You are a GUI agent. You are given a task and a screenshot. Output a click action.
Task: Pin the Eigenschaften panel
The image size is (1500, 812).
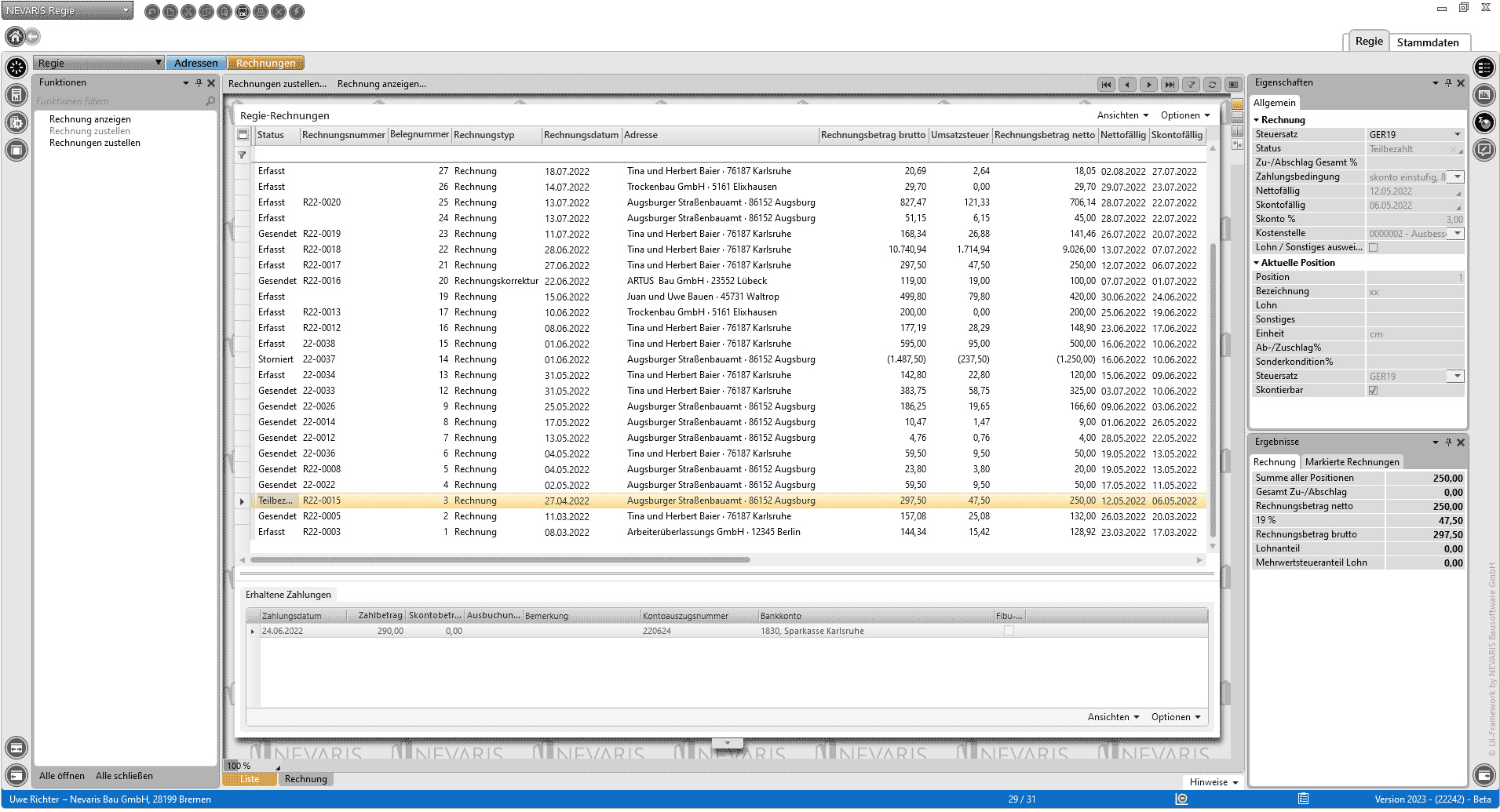[1448, 83]
